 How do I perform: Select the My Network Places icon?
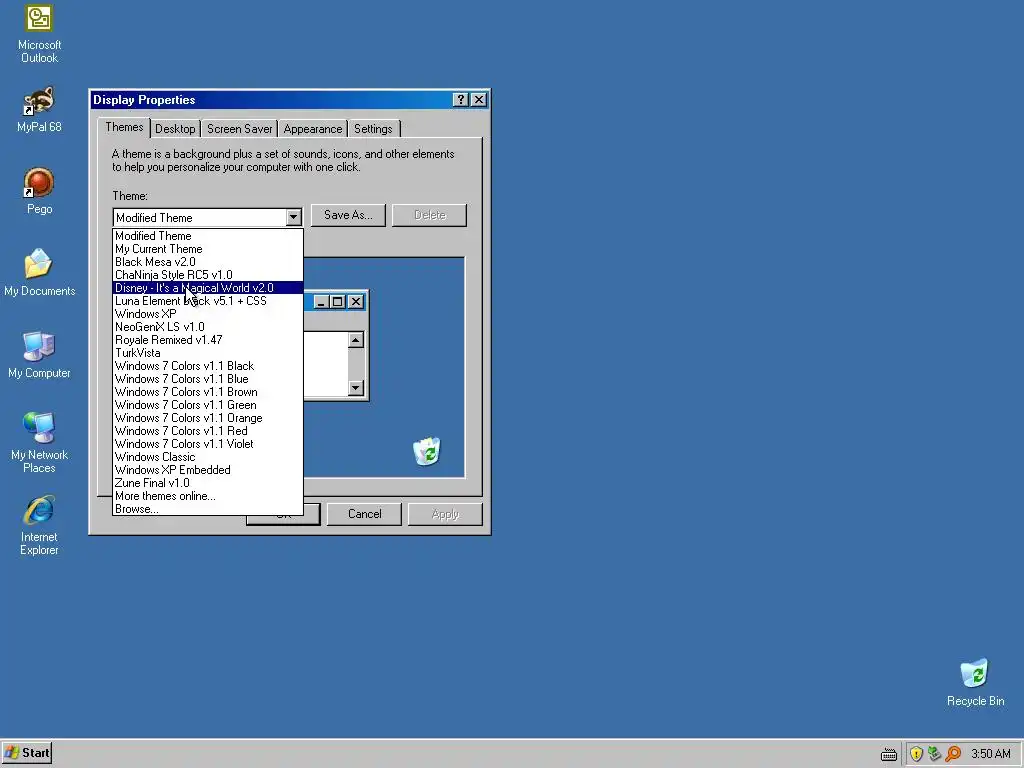[39, 442]
